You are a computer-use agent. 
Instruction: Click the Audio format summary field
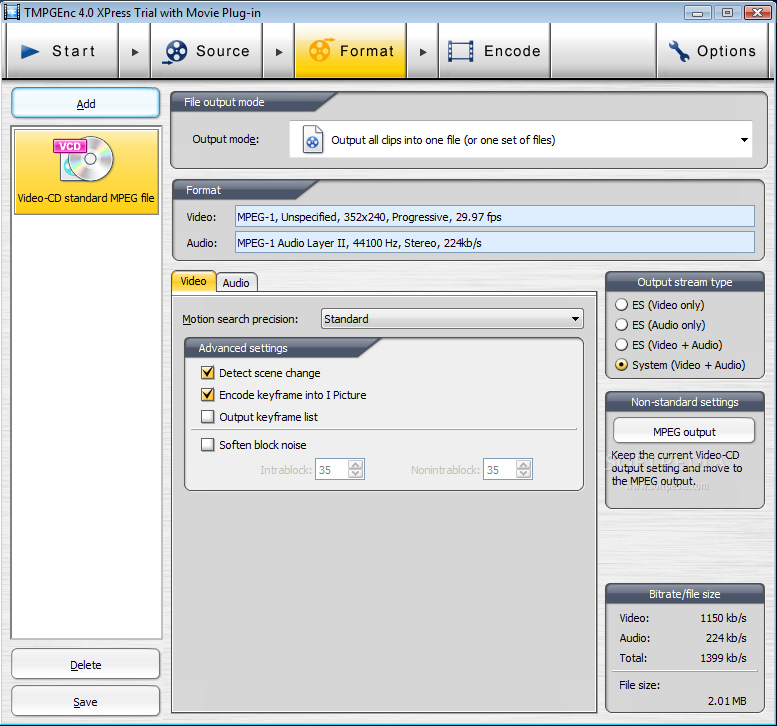pyautogui.click(x=495, y=242)
